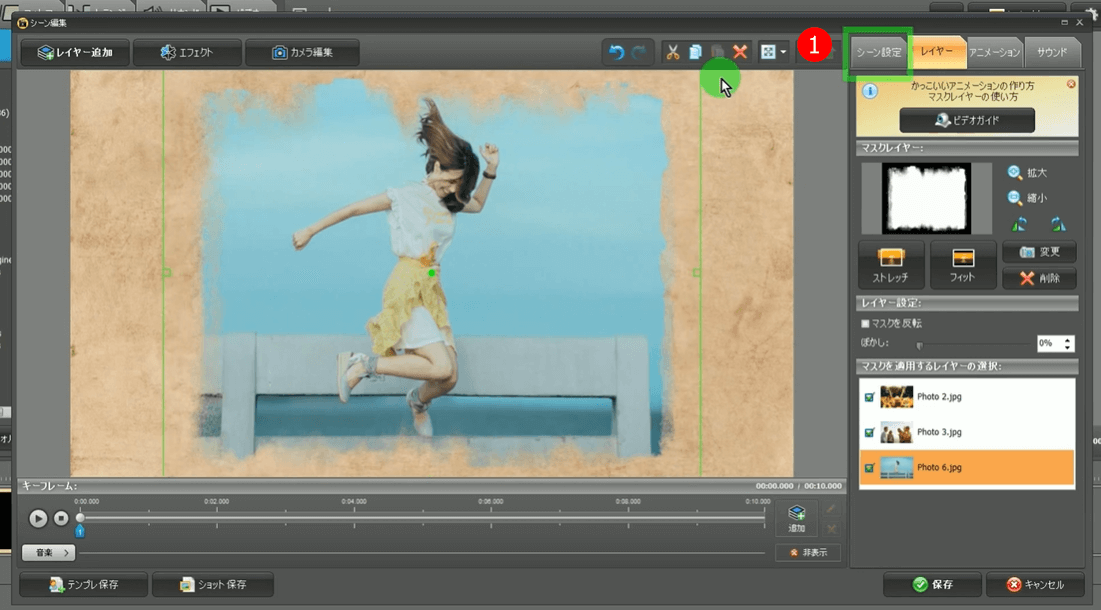The height and width of the screenshot is (610, 1101).
Task: Open the grid view dropdown arrow in toolbar
Action: [x=783, y=52]
